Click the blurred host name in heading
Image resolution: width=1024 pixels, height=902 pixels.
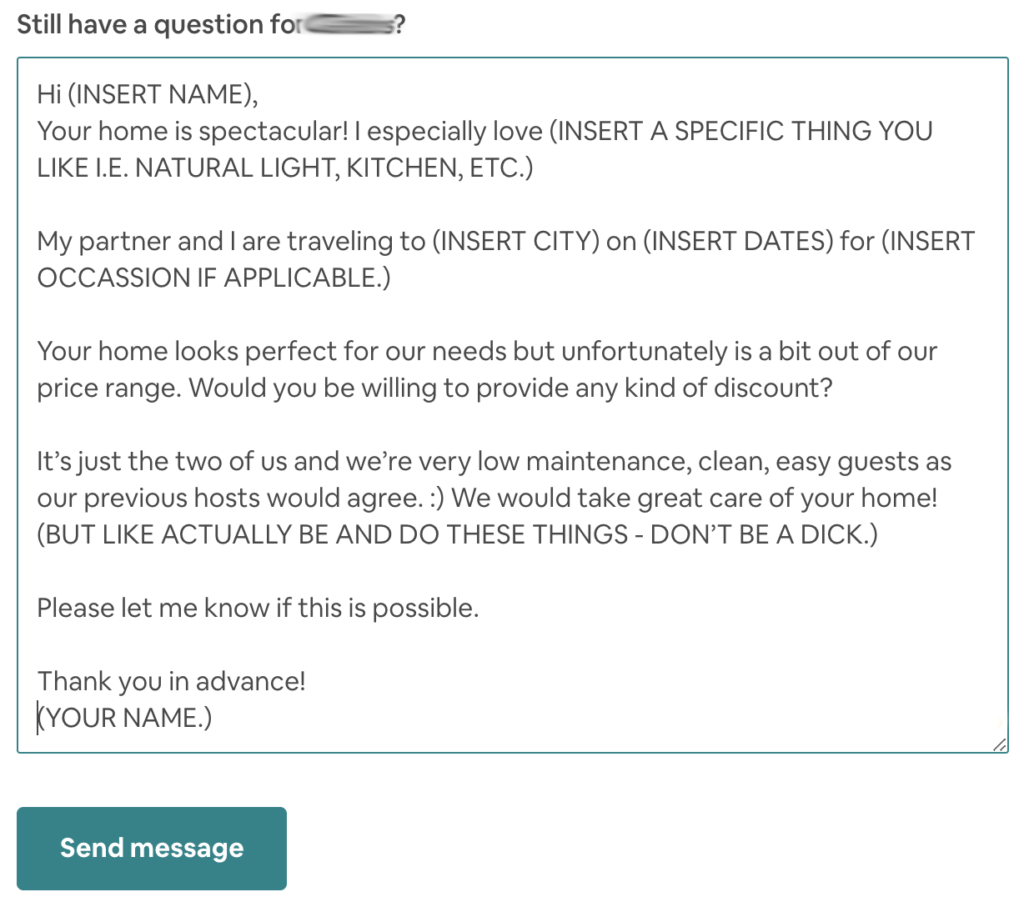349,25
